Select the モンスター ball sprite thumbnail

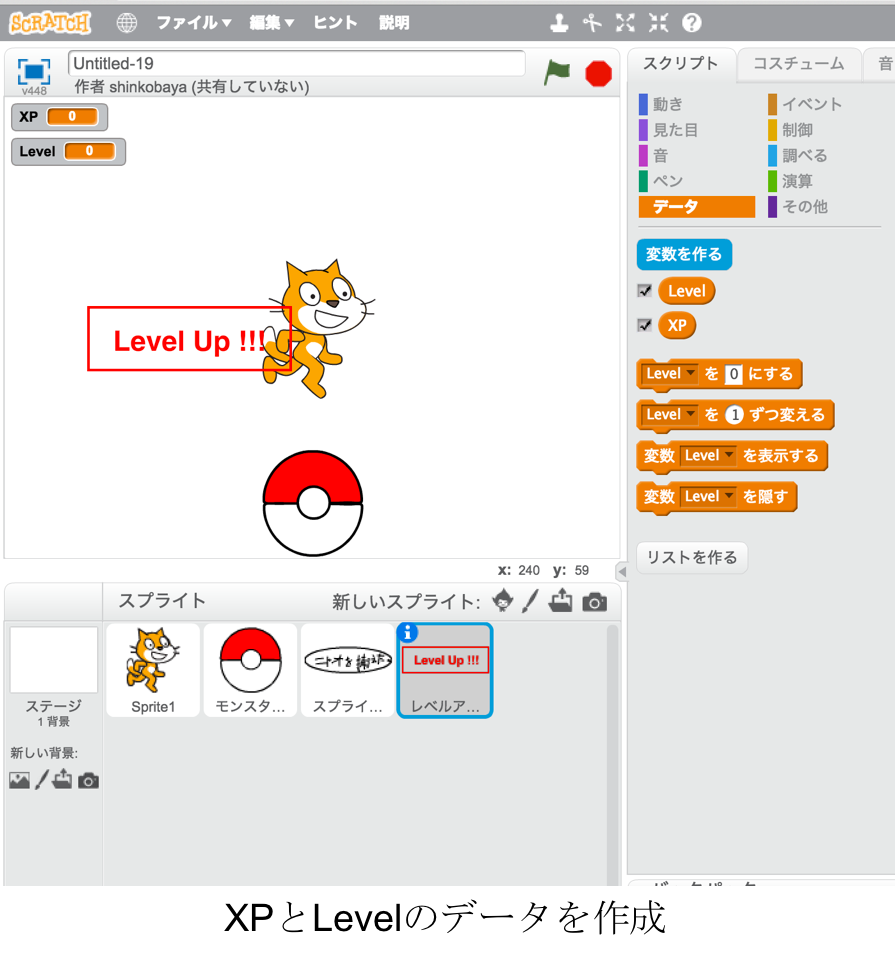point(250,671)
